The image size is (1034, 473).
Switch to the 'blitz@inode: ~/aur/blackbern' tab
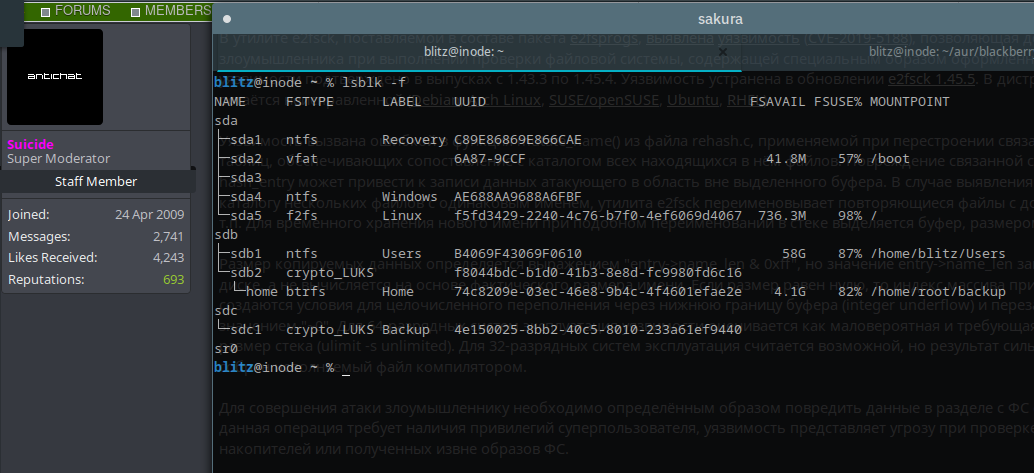[x=951, y=51]
